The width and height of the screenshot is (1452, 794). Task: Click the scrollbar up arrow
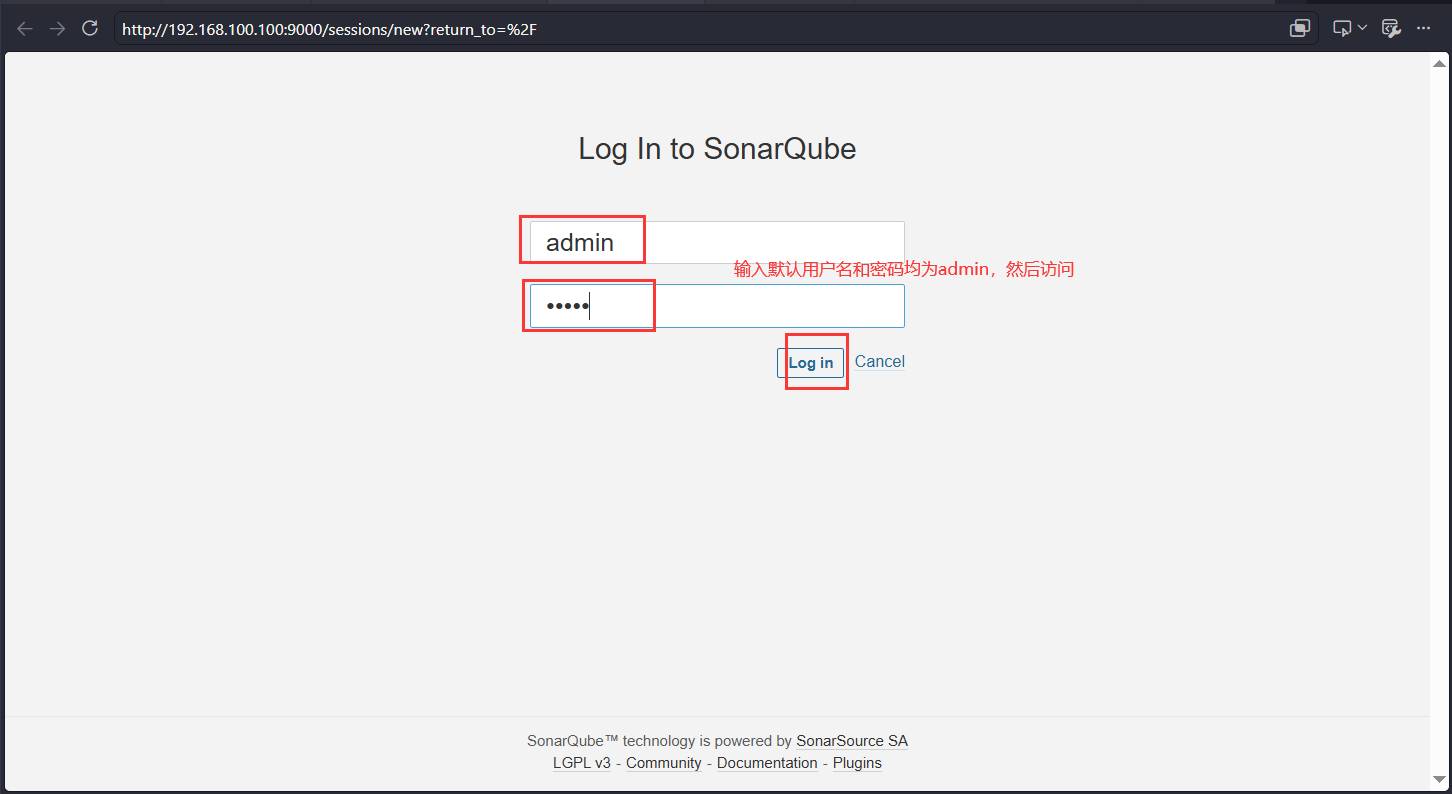[1439, 63]
